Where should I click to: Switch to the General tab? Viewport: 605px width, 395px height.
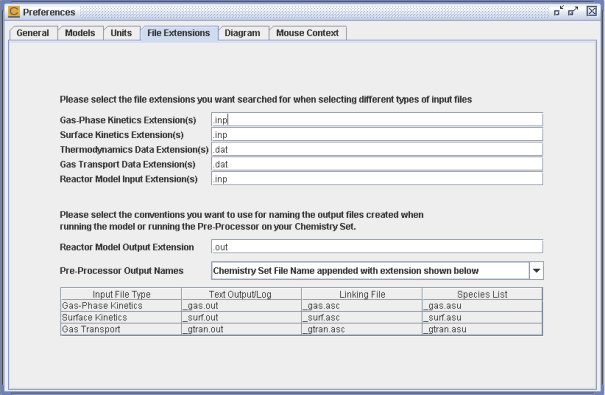(33, 33)
